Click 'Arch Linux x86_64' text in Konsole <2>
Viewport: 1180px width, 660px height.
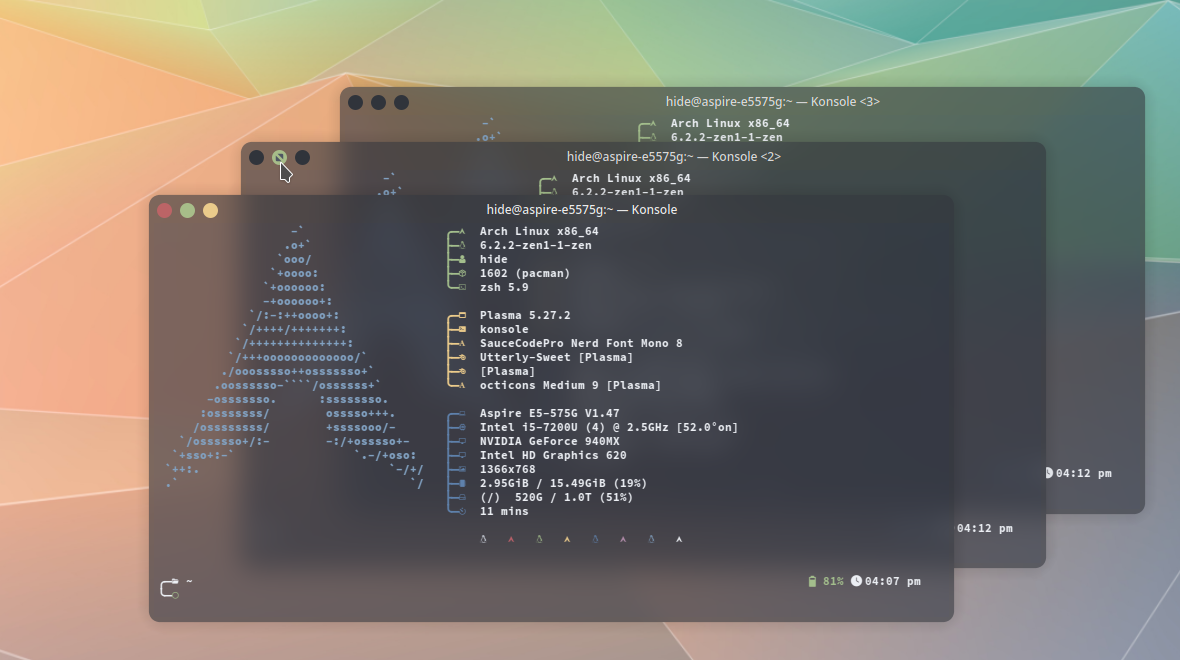click(631, 178)
